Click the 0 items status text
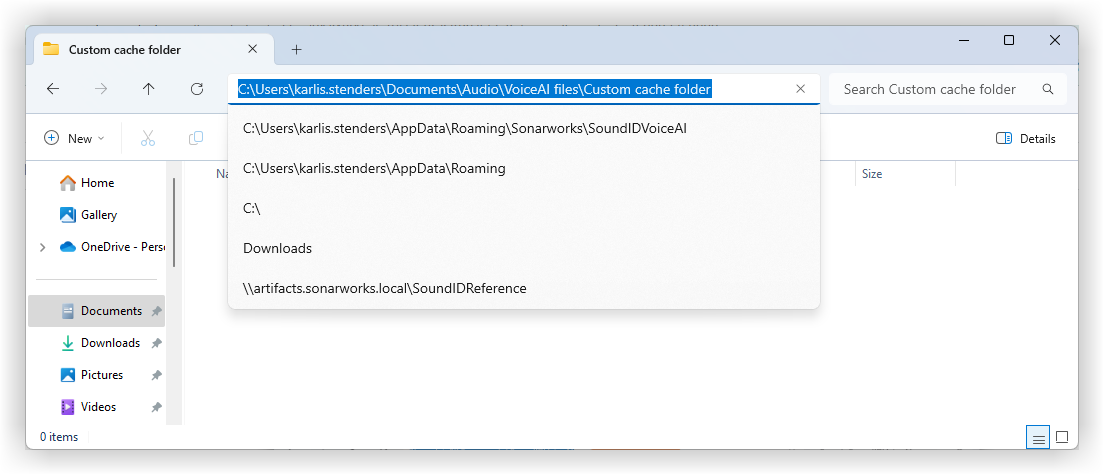 [59, 437]
